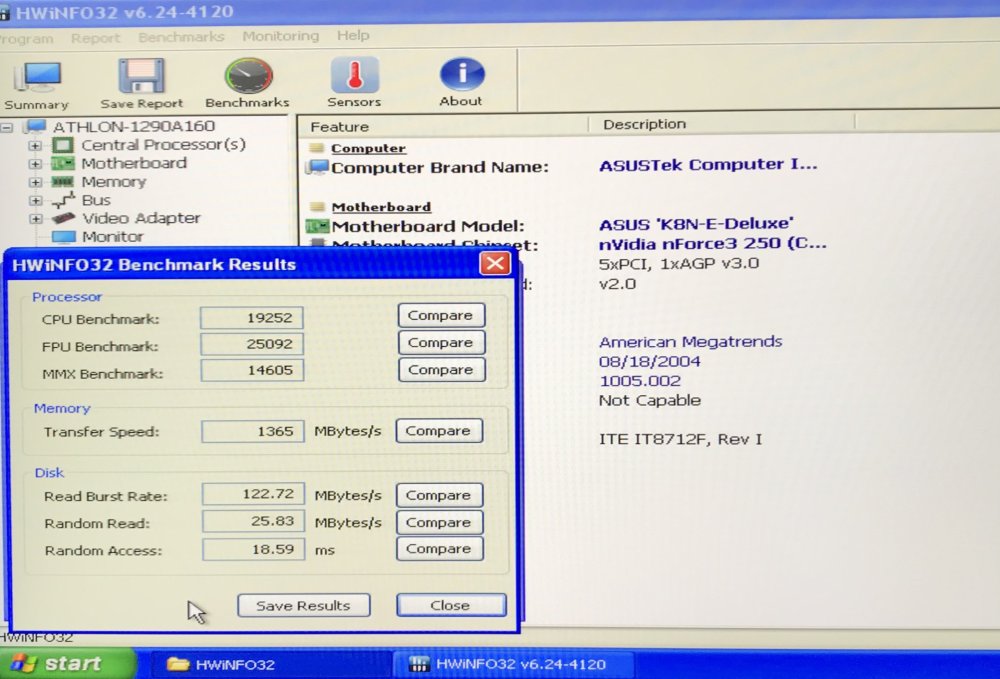This screenshot has height=679, width=1000.
Task: Open the Sensors panel via its thermometer icon
Action: point(353,75)
